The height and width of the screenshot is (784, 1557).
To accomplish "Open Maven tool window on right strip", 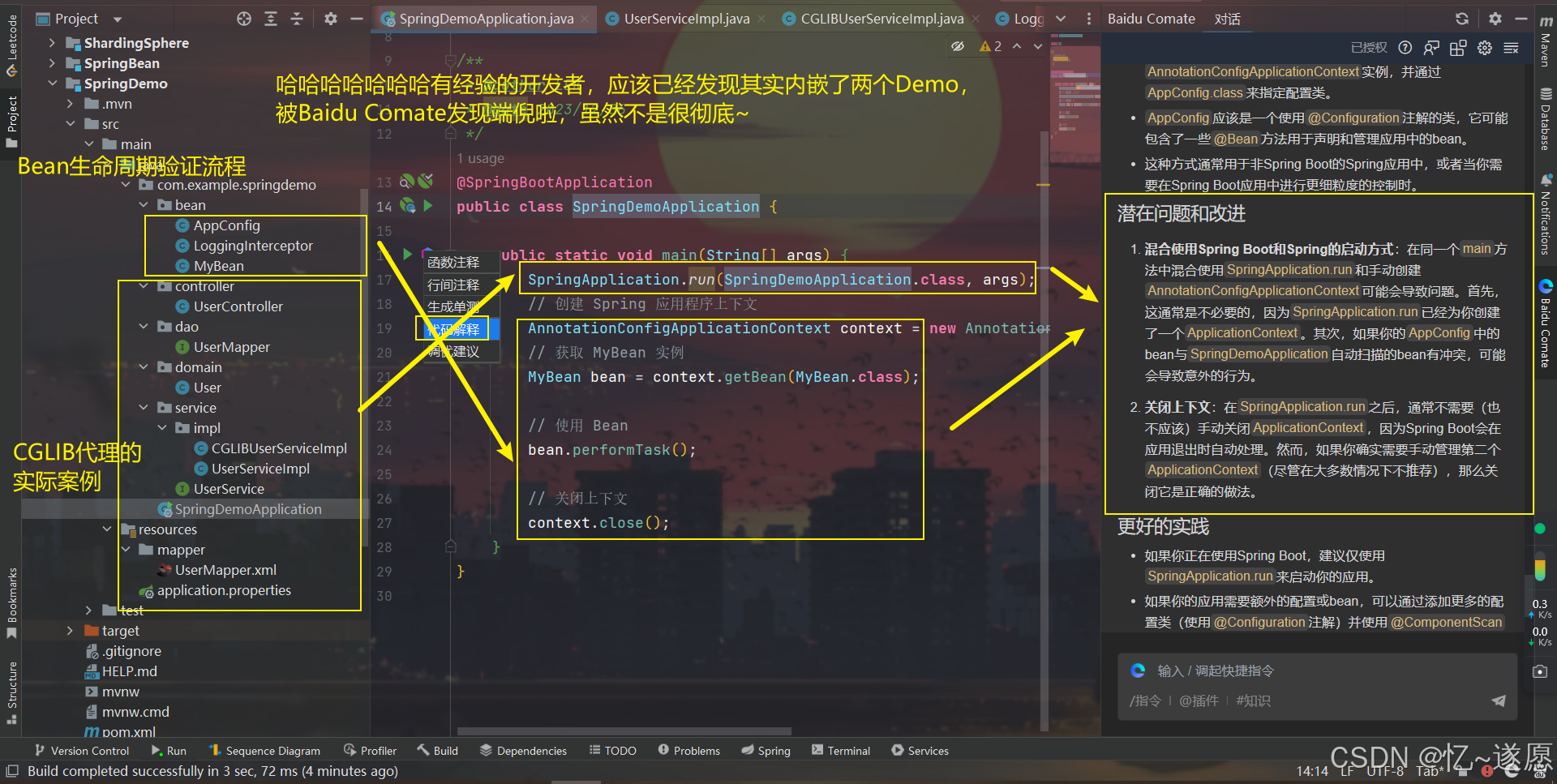I will [1546, 43].
